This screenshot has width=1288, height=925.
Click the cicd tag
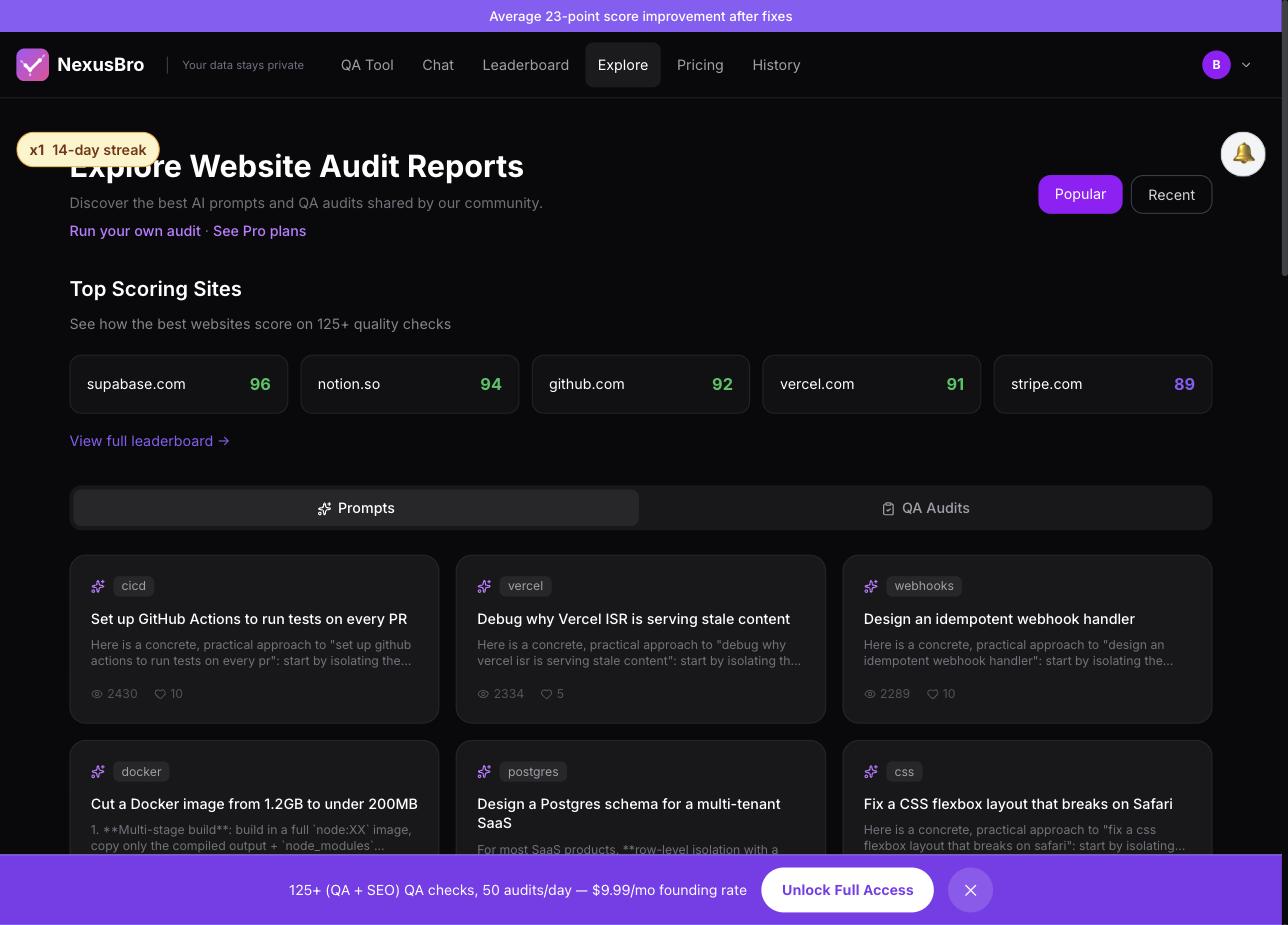click(133, 586)
